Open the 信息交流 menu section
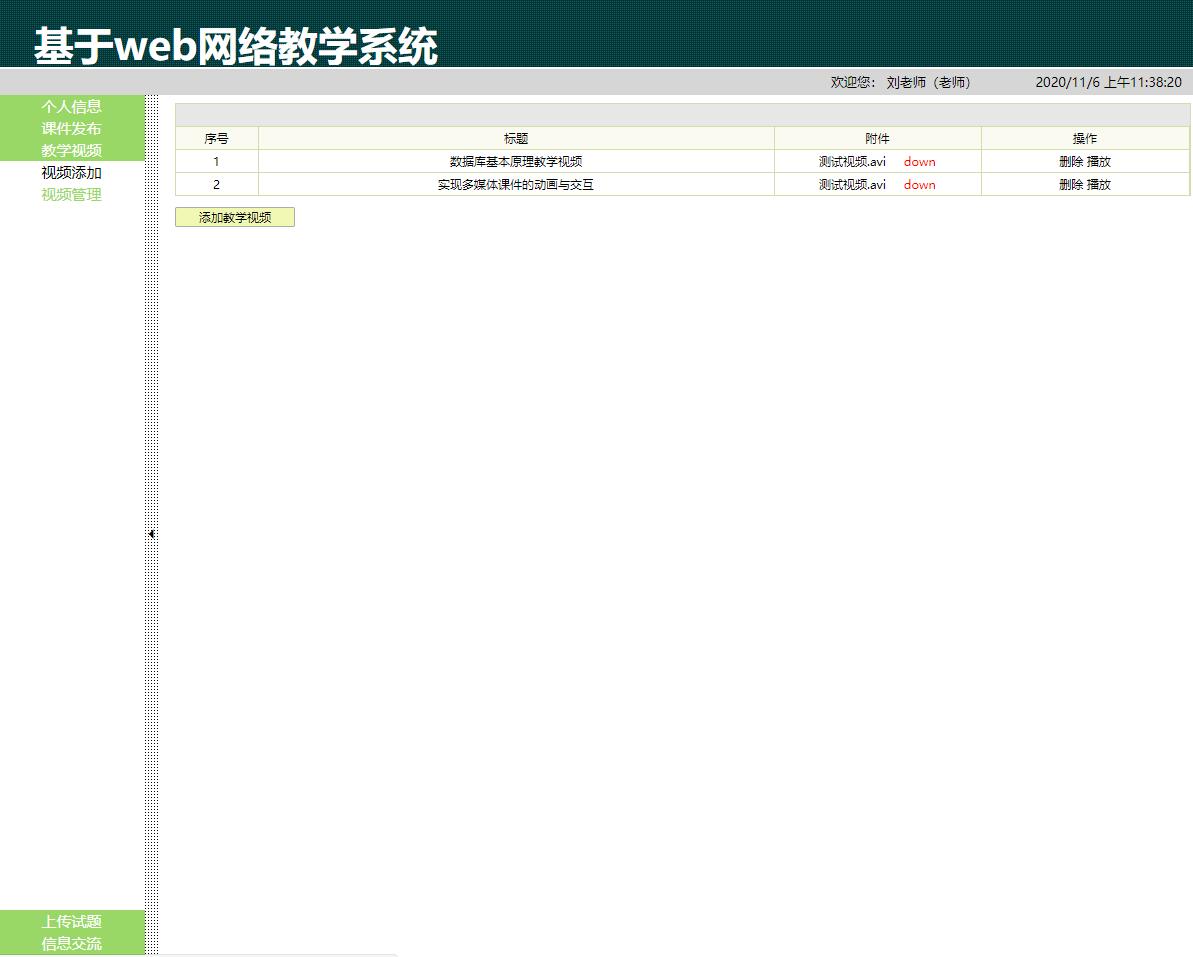 [x=71, y=943]
